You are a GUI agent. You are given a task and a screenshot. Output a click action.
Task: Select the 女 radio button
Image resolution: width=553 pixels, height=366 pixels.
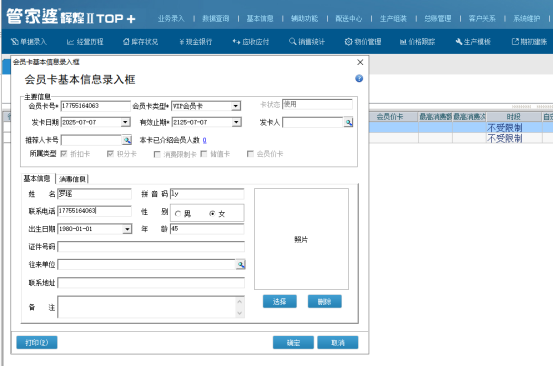(x=212, y=214)
